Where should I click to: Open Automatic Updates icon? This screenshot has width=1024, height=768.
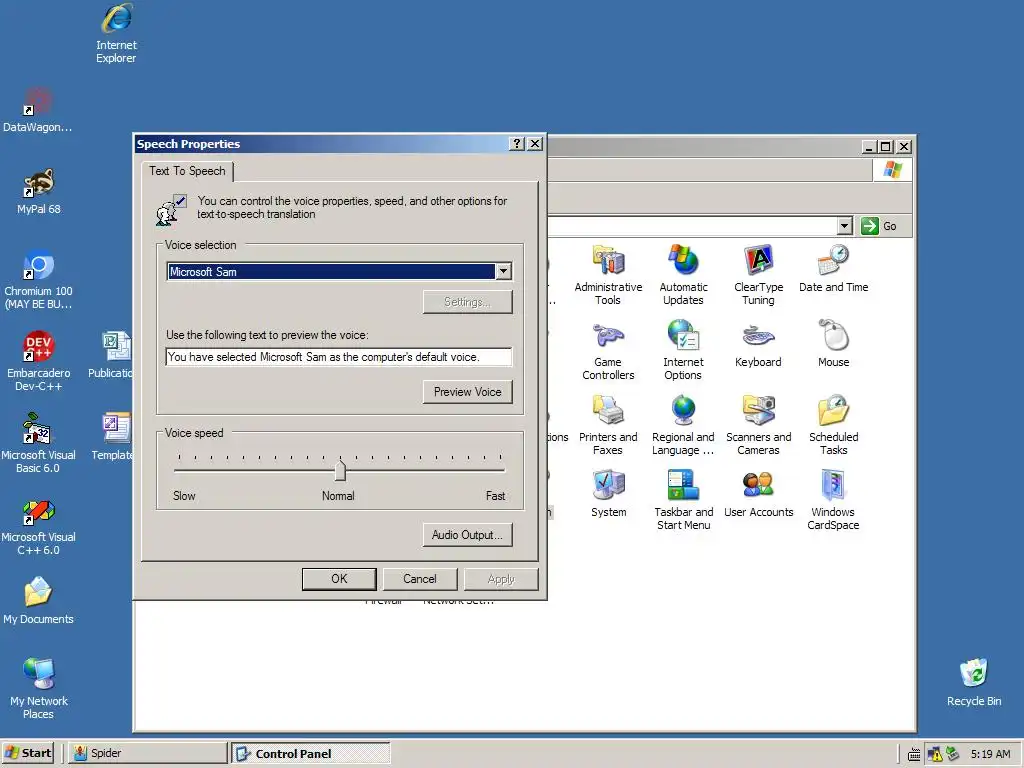pos(683,275)
